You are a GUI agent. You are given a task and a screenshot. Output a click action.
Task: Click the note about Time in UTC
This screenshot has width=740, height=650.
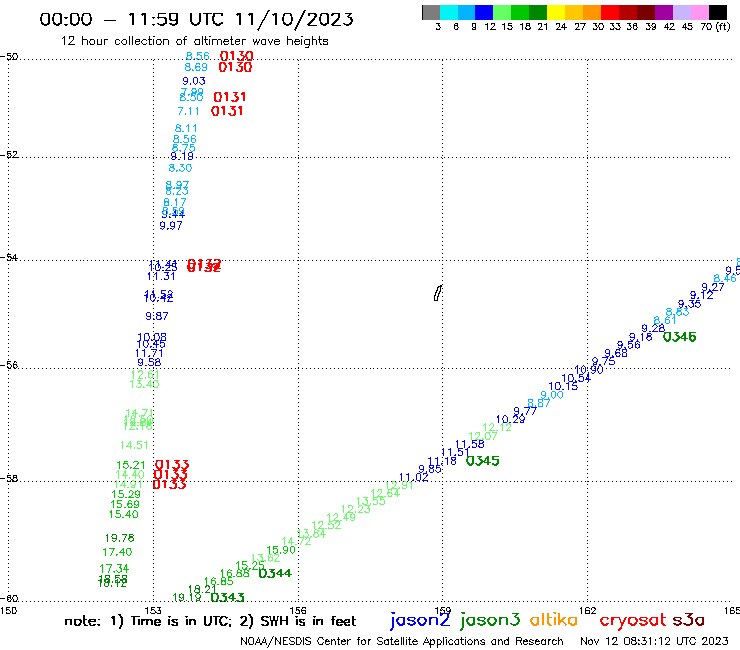click(210, 621)
